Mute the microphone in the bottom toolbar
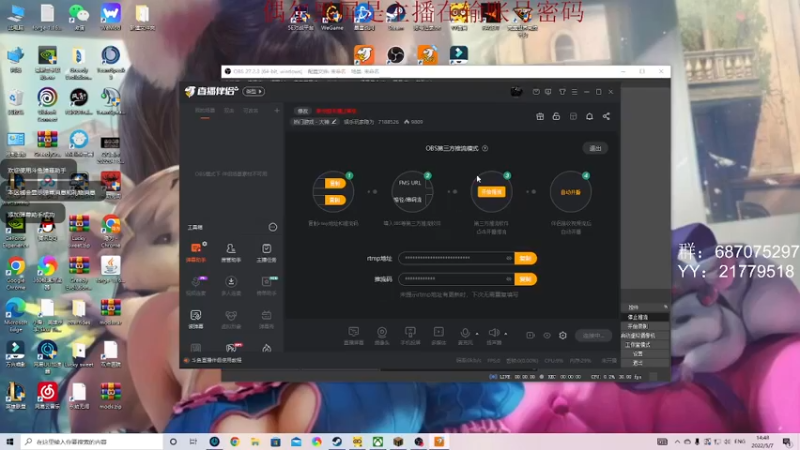The width and height of the screenshot is (800, 450). 465,335
